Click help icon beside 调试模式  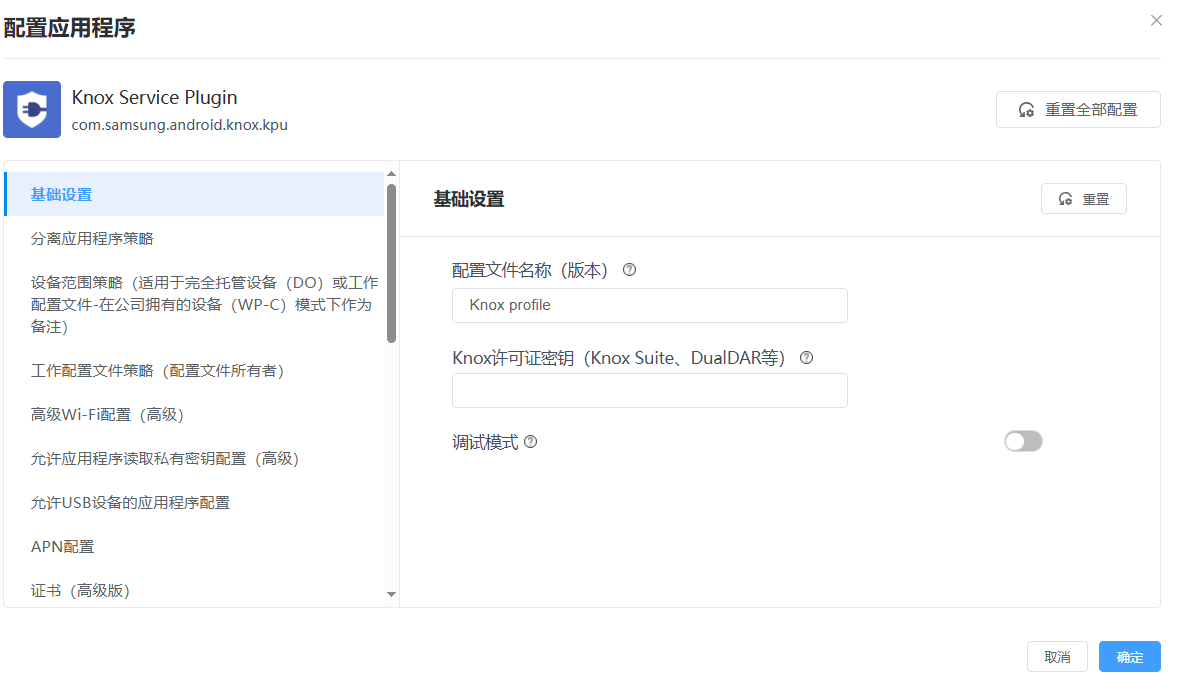(x=531, y=442)
